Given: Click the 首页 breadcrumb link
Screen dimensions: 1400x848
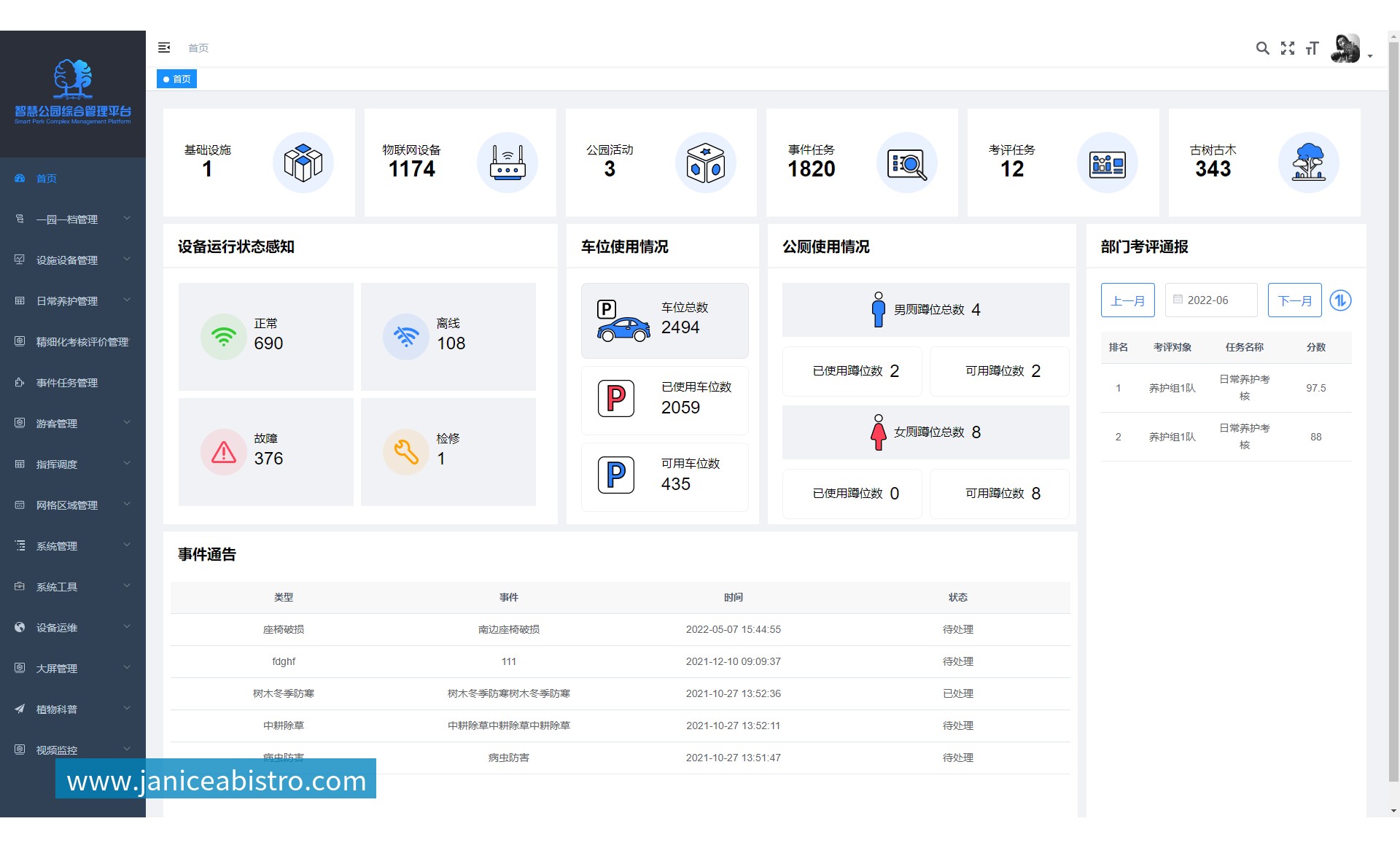Looking at the screenshot, I should pyautogui.click(x=198, y=48).
